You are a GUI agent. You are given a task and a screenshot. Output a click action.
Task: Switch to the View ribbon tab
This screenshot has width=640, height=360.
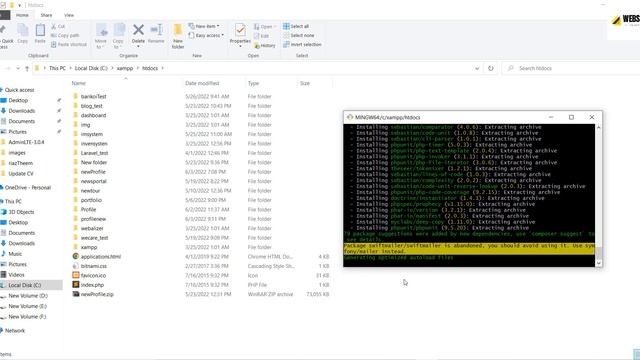pos(69,15)
